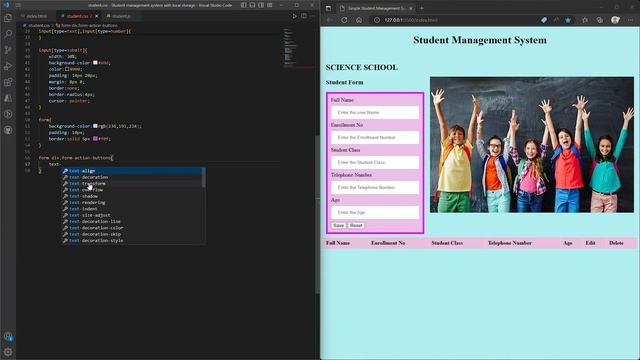Click the form div.form-action-buttons breadcrumb

pos(87,25)
